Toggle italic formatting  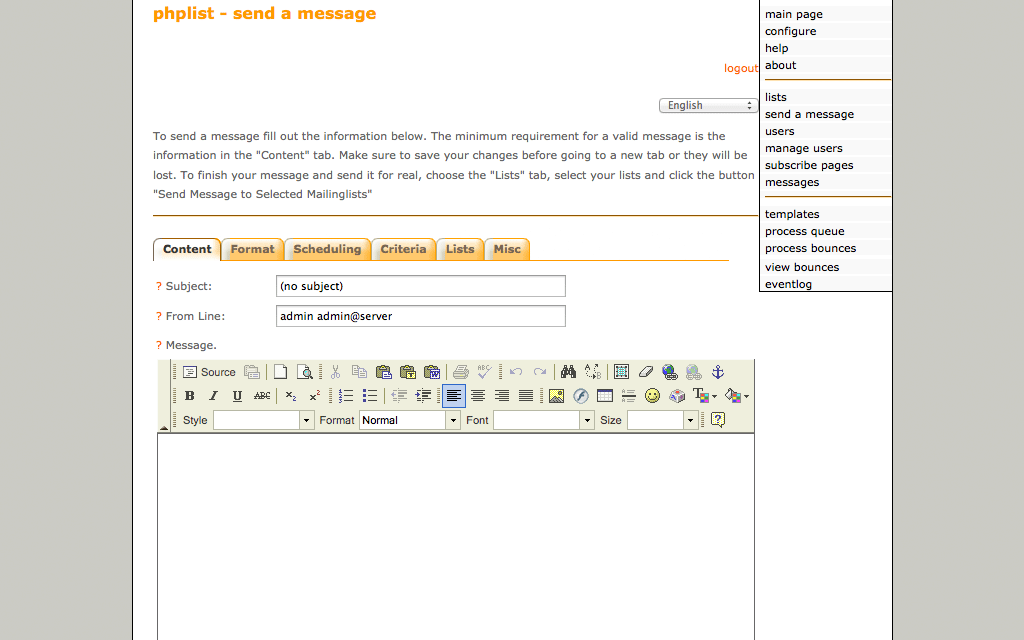(213, 396)
